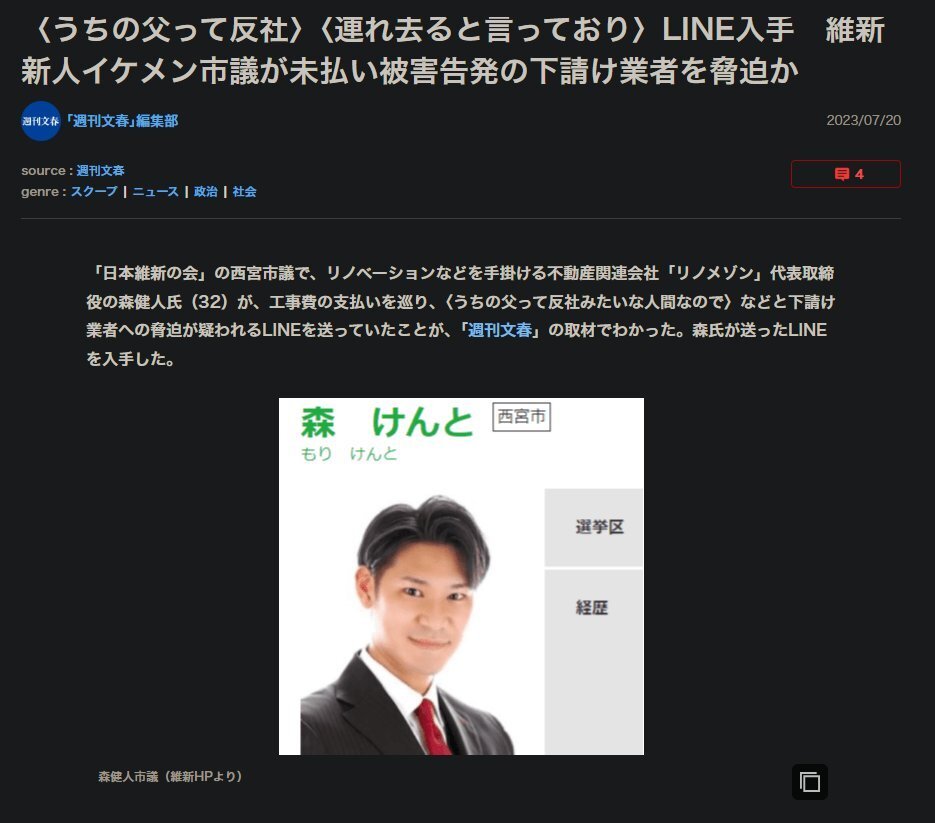Screen dimensions: 935x823
Task: Select the 社会 genre link
Action: [244, 191]
